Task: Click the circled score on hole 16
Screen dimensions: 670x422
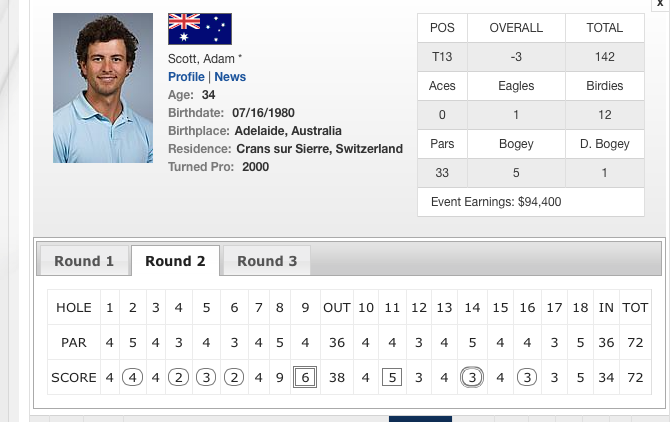Action: [x=527, y=378]
